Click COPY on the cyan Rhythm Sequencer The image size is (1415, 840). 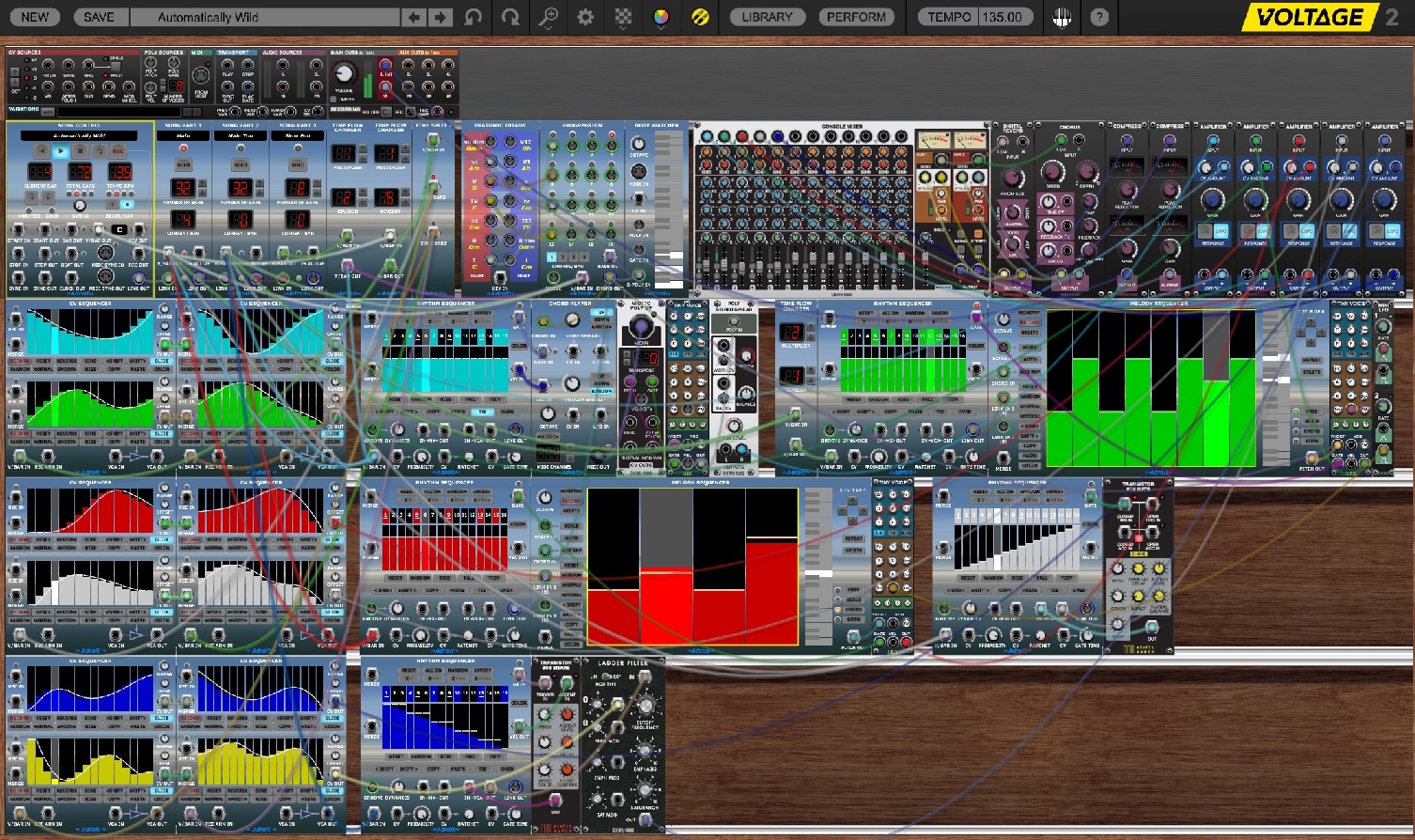click(x=433, y=412)
